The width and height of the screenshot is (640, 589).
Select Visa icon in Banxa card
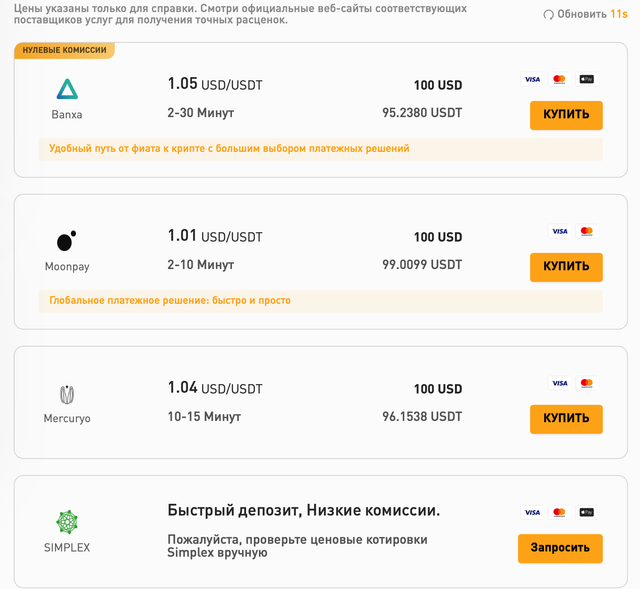coord(532,79)
